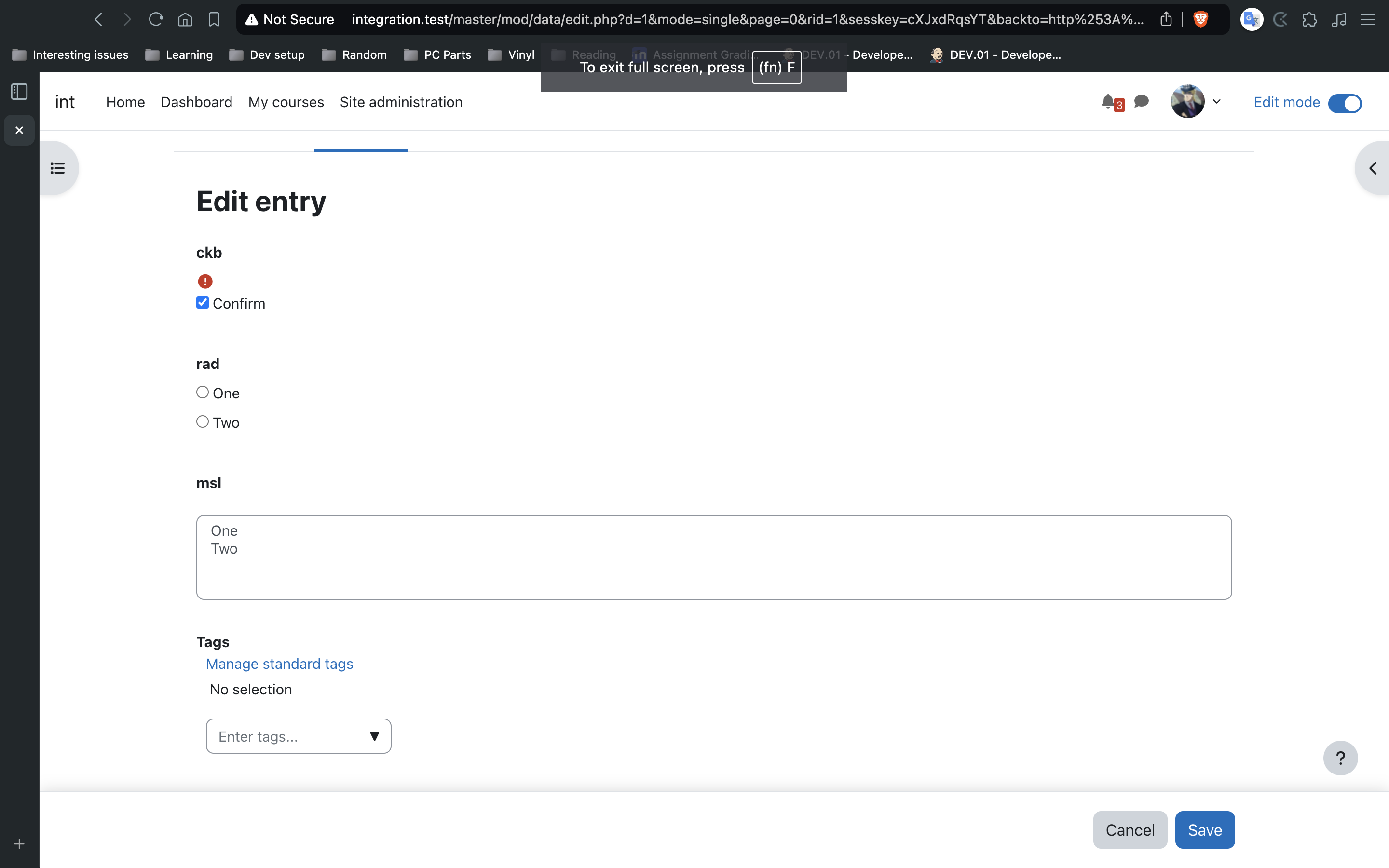Click the browser forward arrow
The image size is (1389, 868).
[x=127, y=19]
